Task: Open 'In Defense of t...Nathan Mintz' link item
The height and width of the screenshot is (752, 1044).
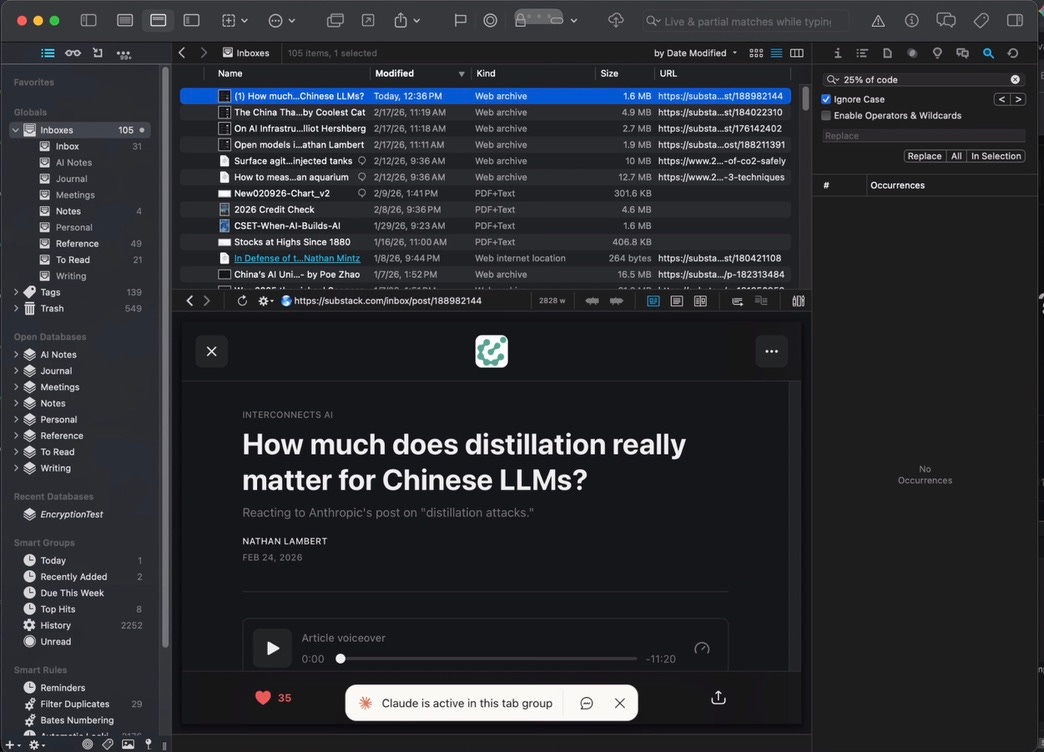Action: click(x=296, y=258)
